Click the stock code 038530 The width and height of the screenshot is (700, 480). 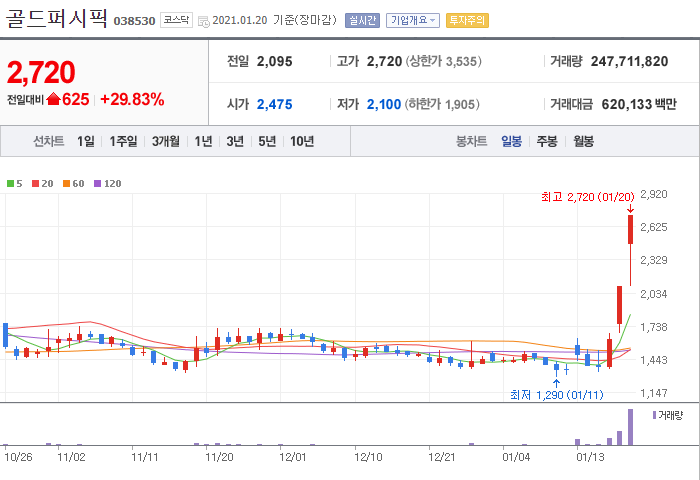pos(134,21)
